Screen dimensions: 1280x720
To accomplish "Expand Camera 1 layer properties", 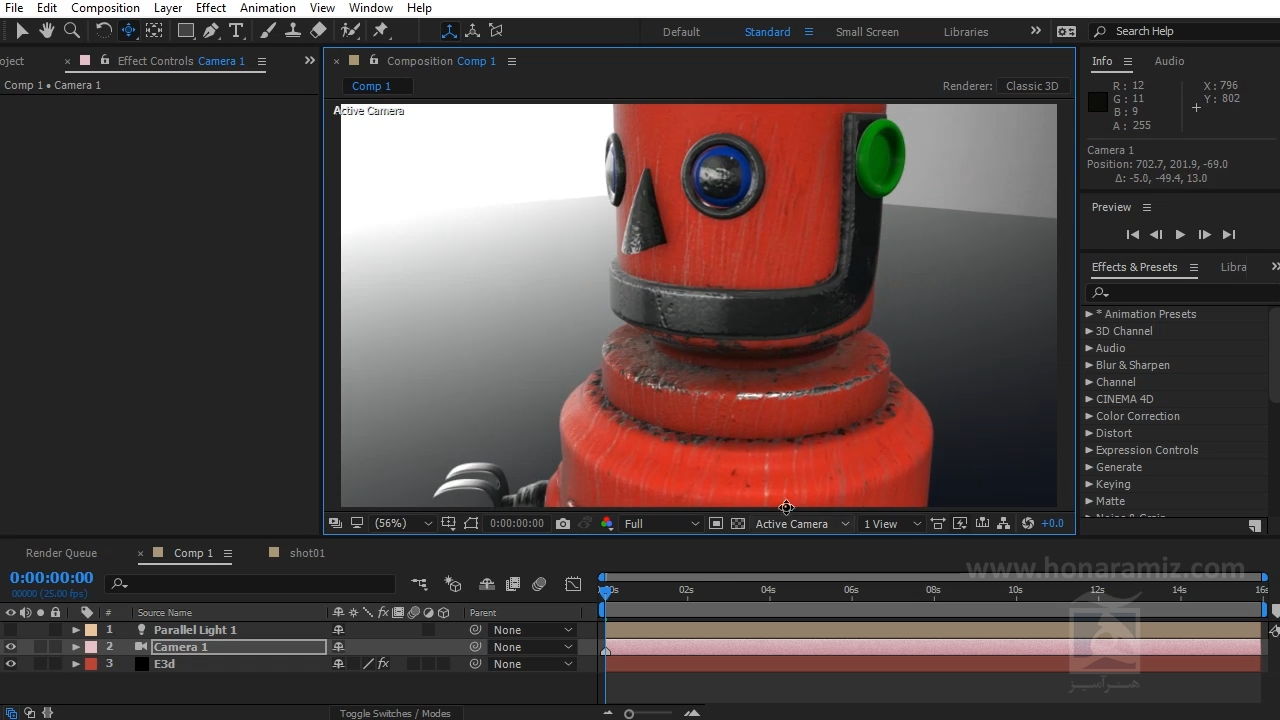I will coord(76,647).
